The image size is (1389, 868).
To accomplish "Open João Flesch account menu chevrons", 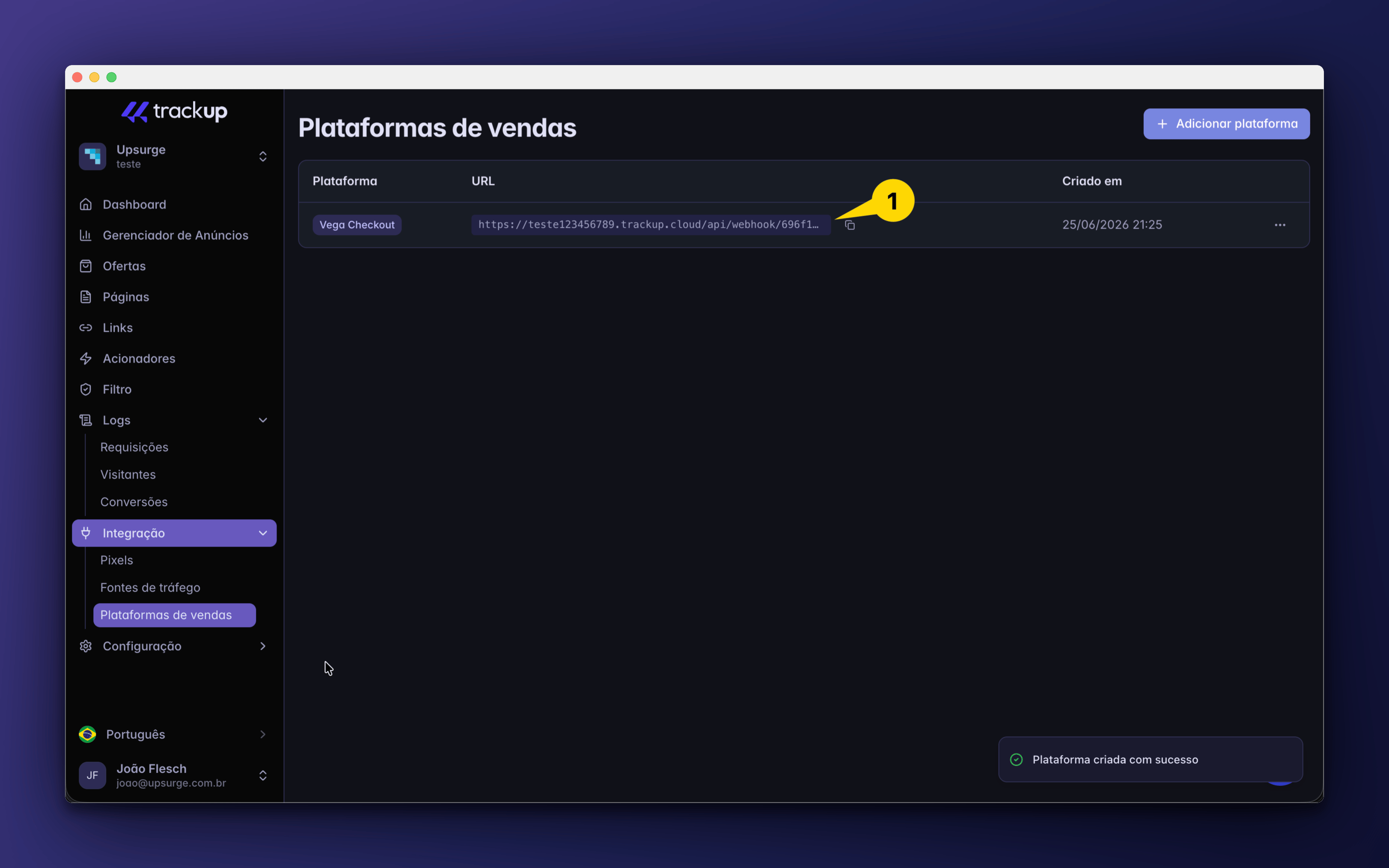I will click(263, 776).
